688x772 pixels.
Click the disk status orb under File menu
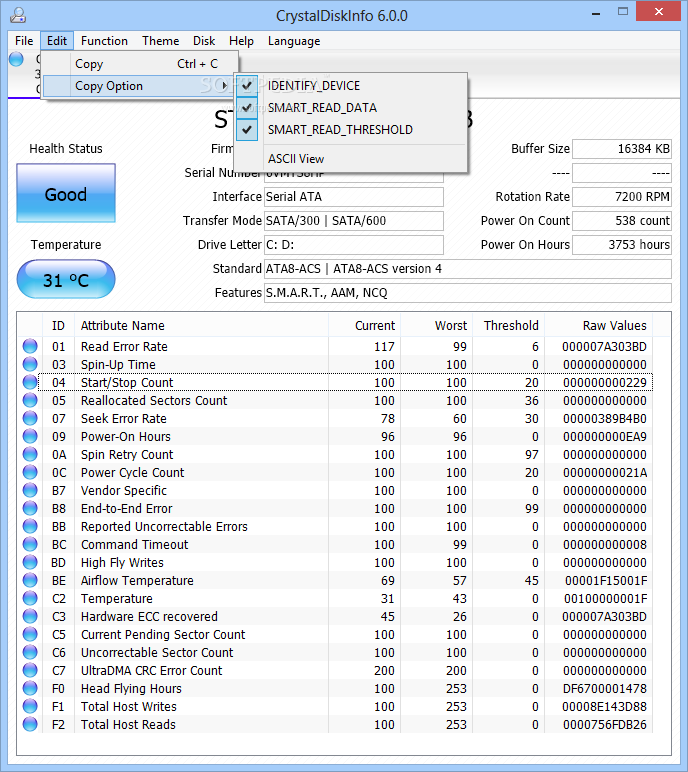(16, 59)
